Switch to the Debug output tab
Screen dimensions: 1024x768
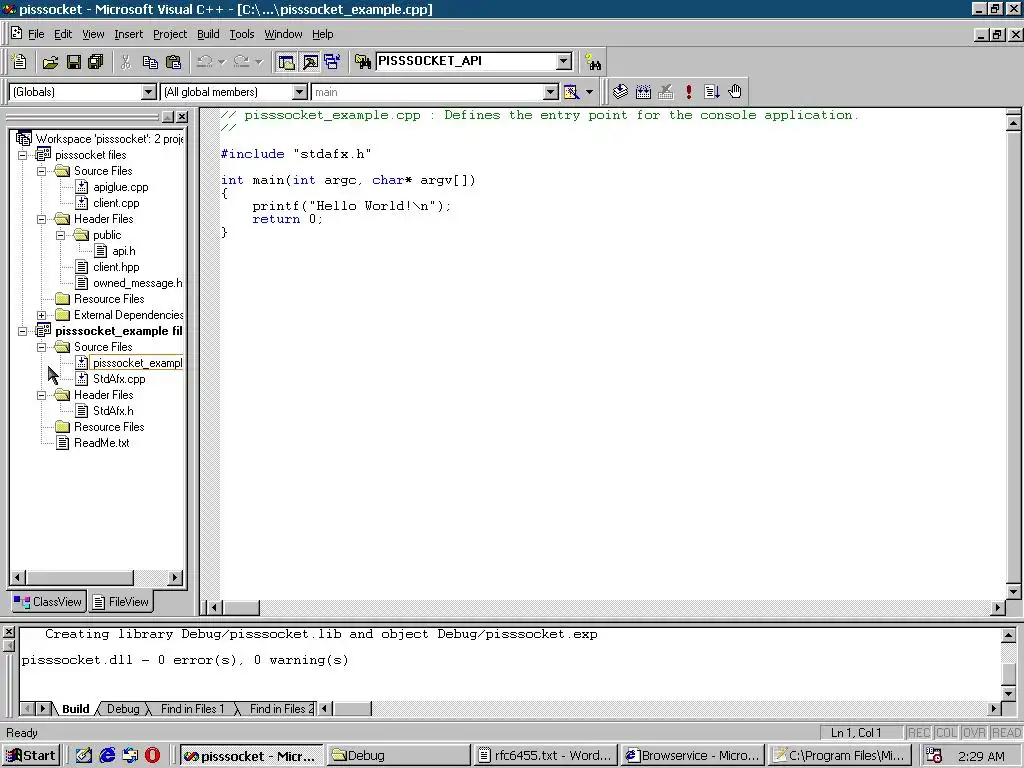point(123,709)
